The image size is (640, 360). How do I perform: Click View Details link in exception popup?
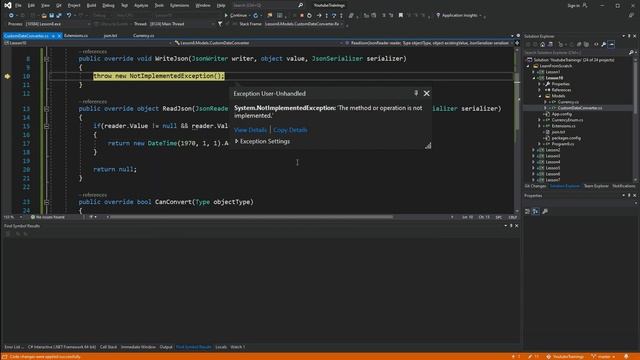tap(250, 130)
